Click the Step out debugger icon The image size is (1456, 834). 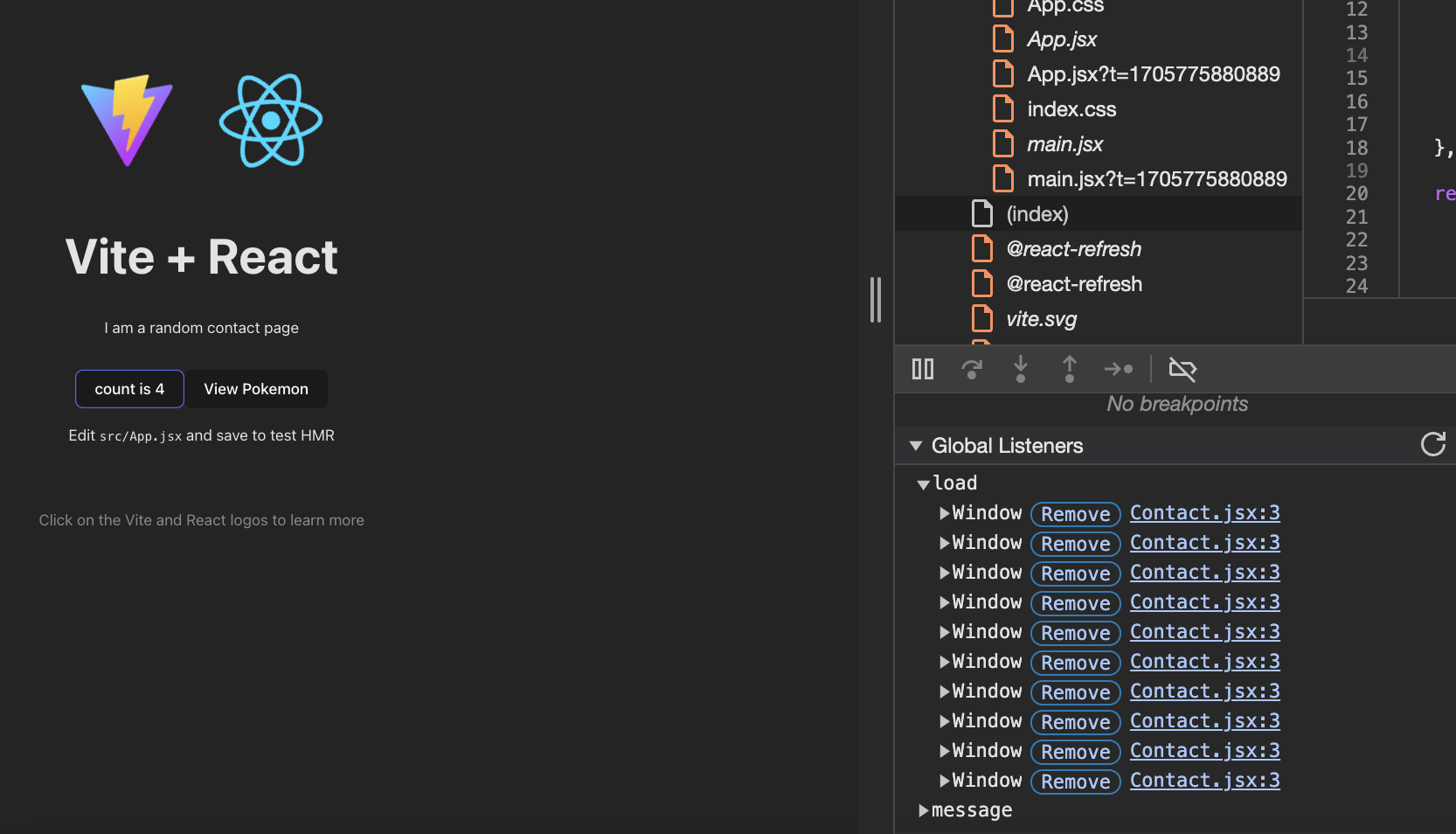[x=1070, y=369]
